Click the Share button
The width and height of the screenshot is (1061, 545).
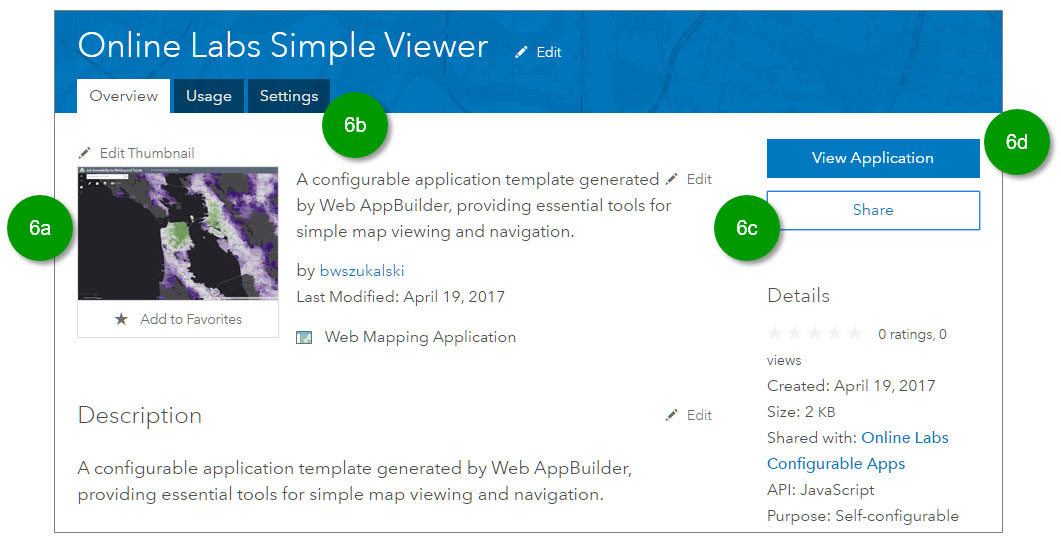873,210
